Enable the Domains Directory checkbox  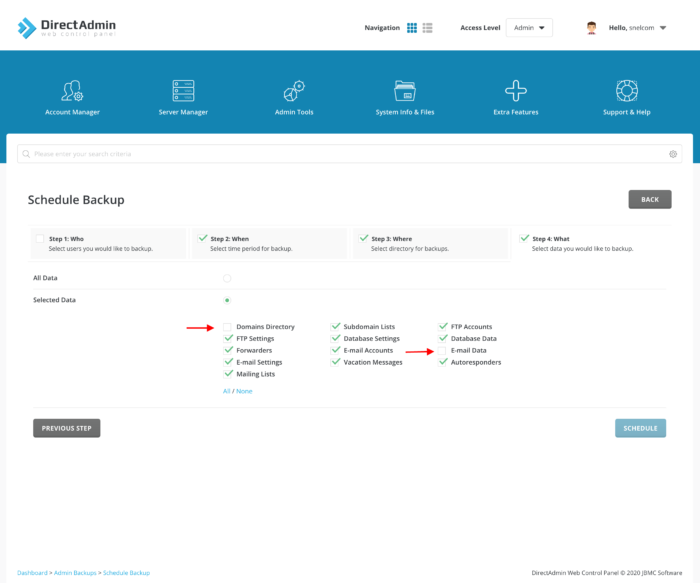[x=228, y=327]
